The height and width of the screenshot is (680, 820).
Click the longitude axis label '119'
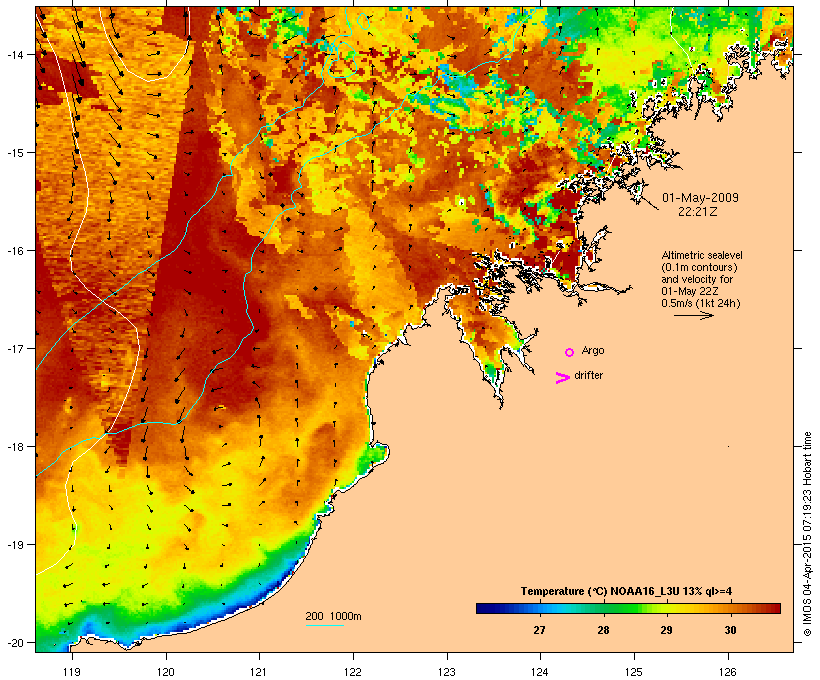[72, 672]
